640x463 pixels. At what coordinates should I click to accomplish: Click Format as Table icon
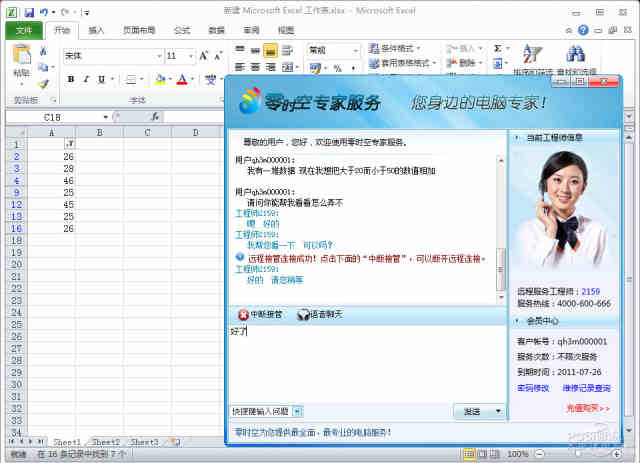[x=374, y=63]
